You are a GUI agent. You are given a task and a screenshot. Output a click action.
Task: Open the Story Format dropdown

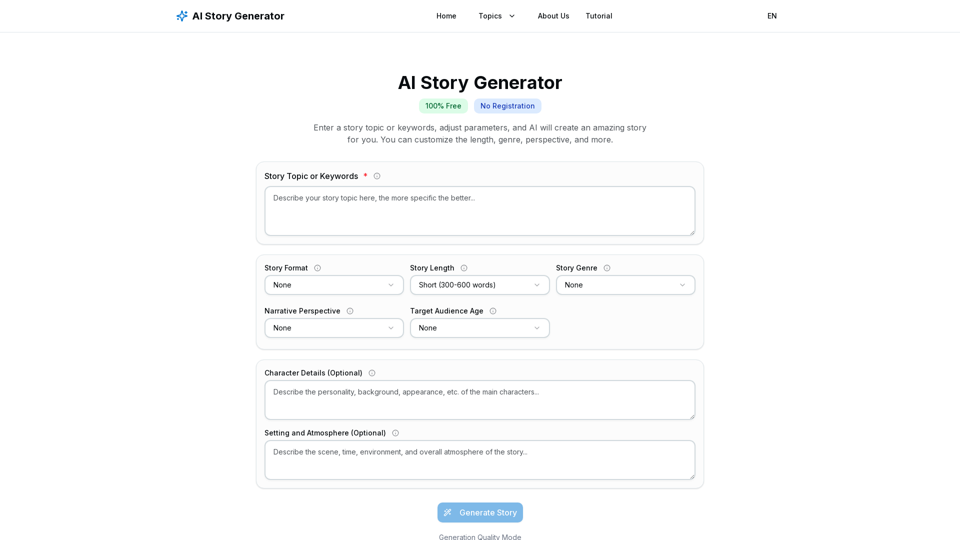point(334,285)
